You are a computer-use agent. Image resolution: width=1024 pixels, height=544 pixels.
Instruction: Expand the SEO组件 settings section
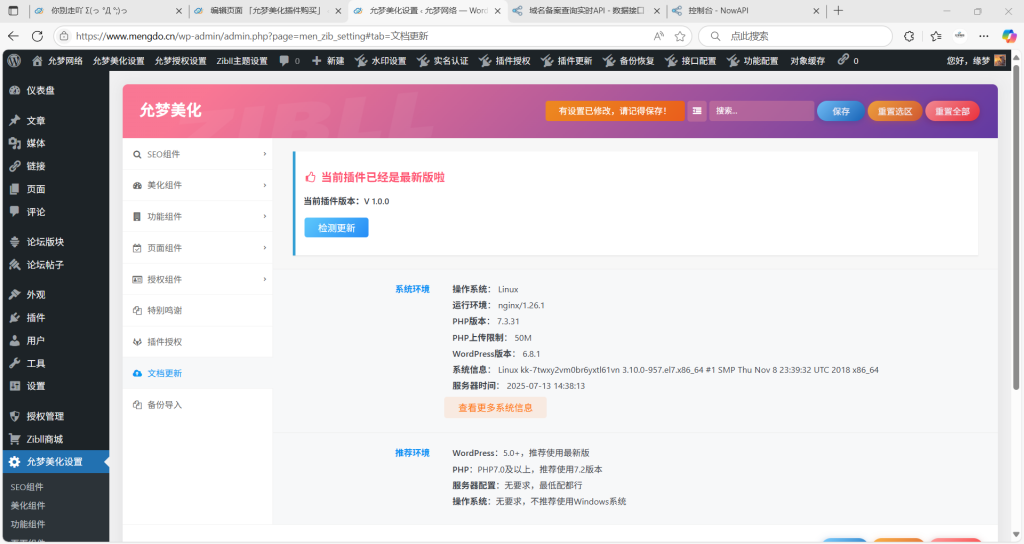point(197,154)
